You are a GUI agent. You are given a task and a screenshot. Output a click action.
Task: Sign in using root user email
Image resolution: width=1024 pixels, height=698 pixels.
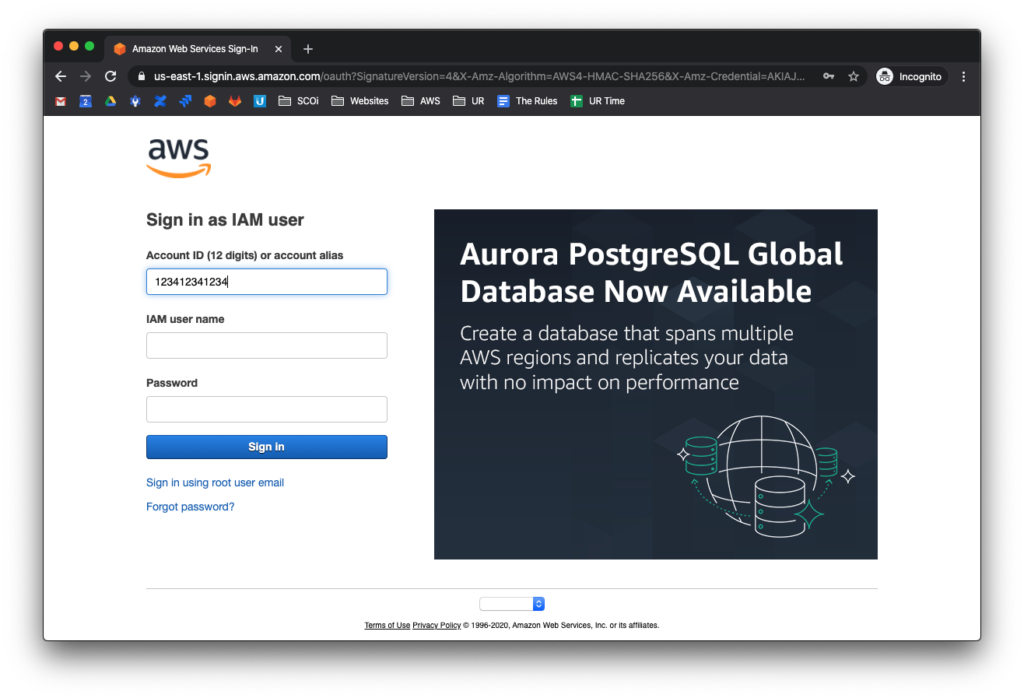click(x=215, y=483)
